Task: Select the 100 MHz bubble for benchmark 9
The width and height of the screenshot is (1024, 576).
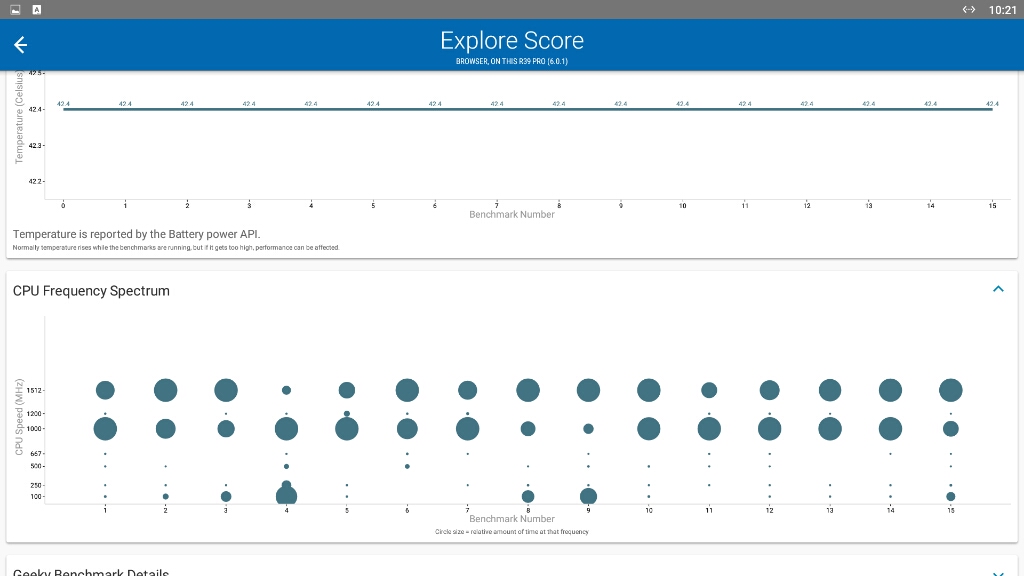Action: tap(588, 496)
